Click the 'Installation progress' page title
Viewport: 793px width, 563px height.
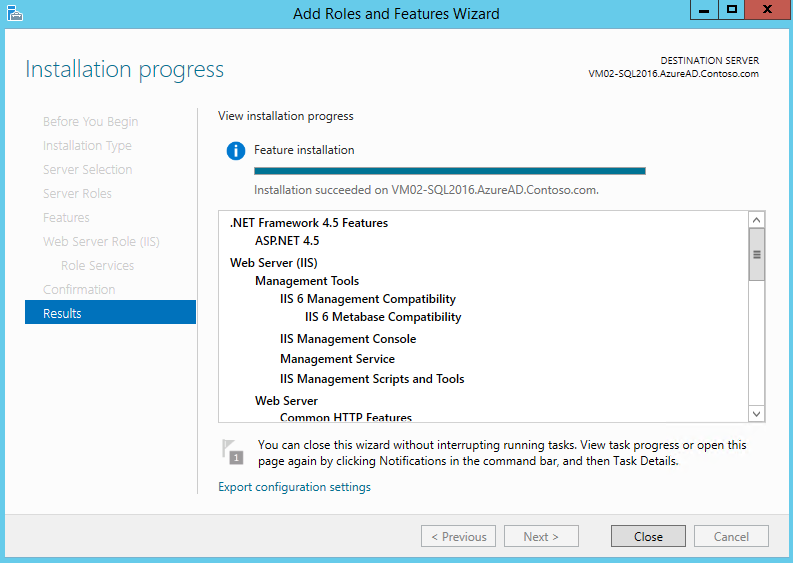point(124,69)
